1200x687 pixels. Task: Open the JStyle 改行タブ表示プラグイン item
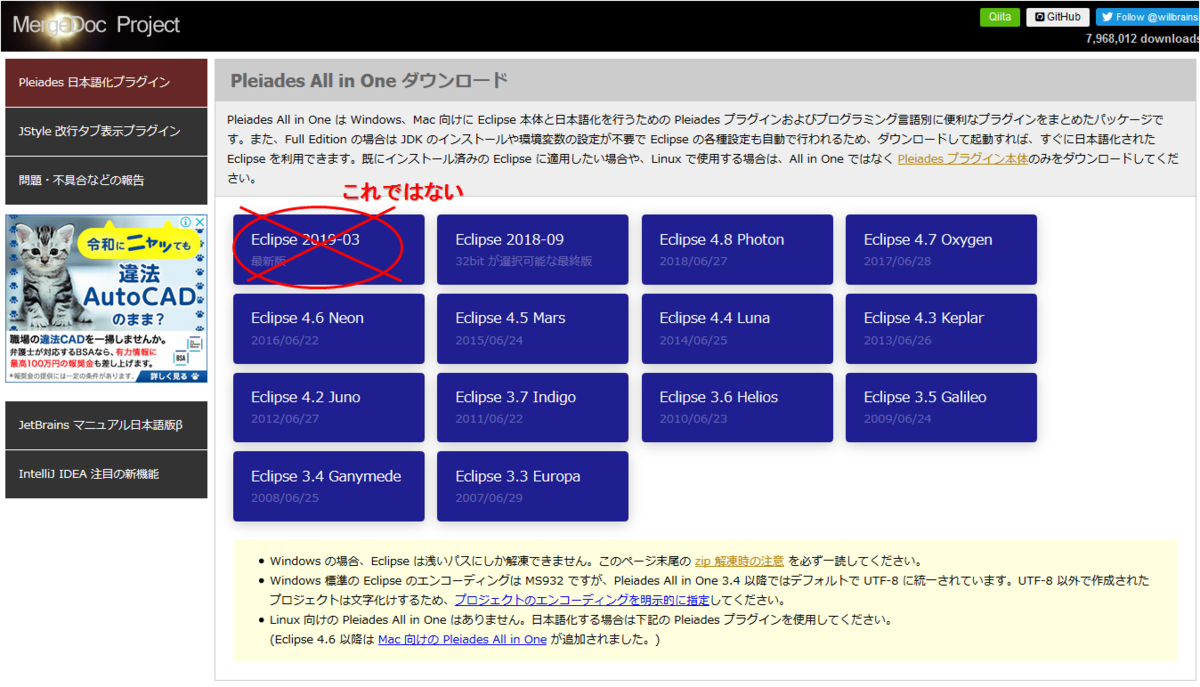[x=106, y=132]
